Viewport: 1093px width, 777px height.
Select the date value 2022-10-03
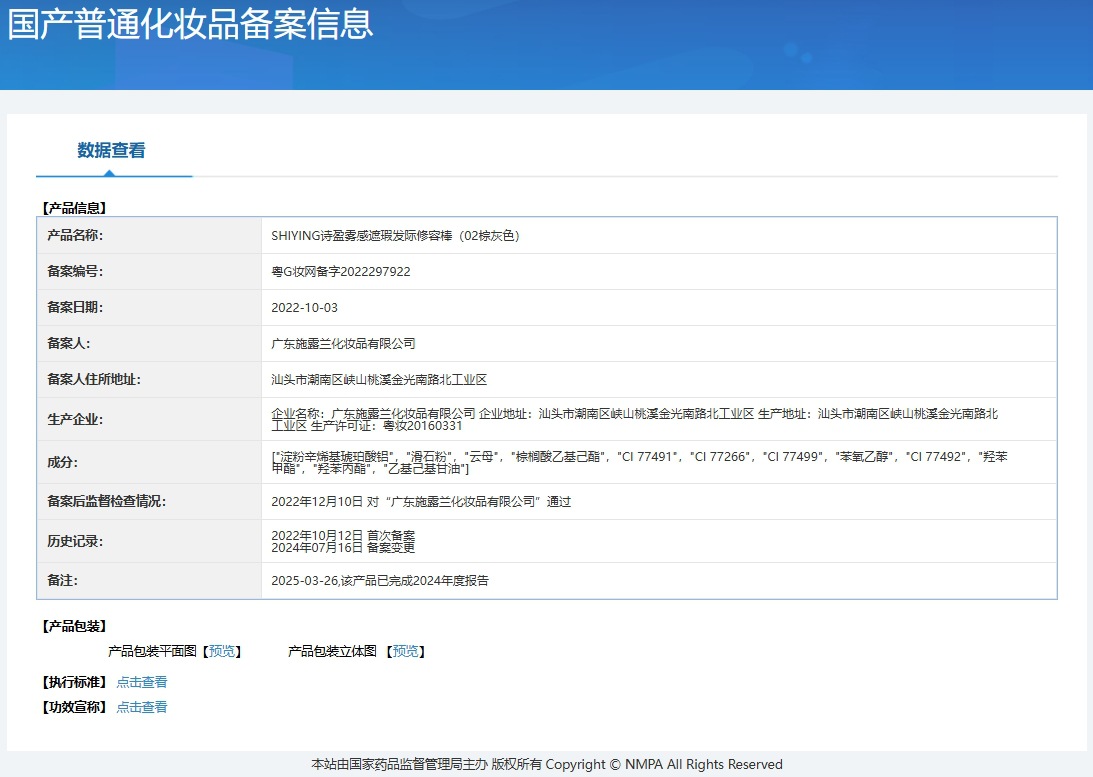[305, 307]
